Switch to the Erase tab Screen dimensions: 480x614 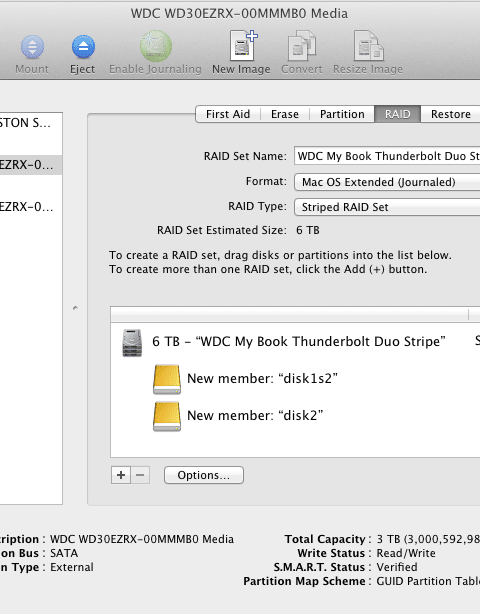coord(285,114)
